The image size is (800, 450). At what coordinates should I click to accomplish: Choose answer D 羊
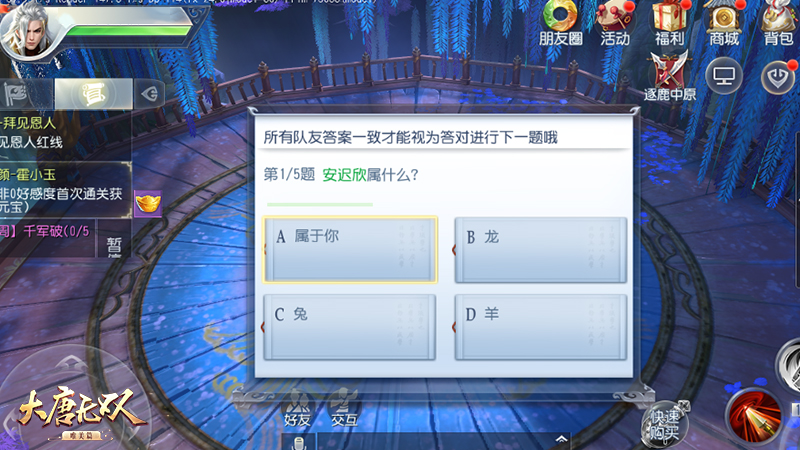point(540,327)
